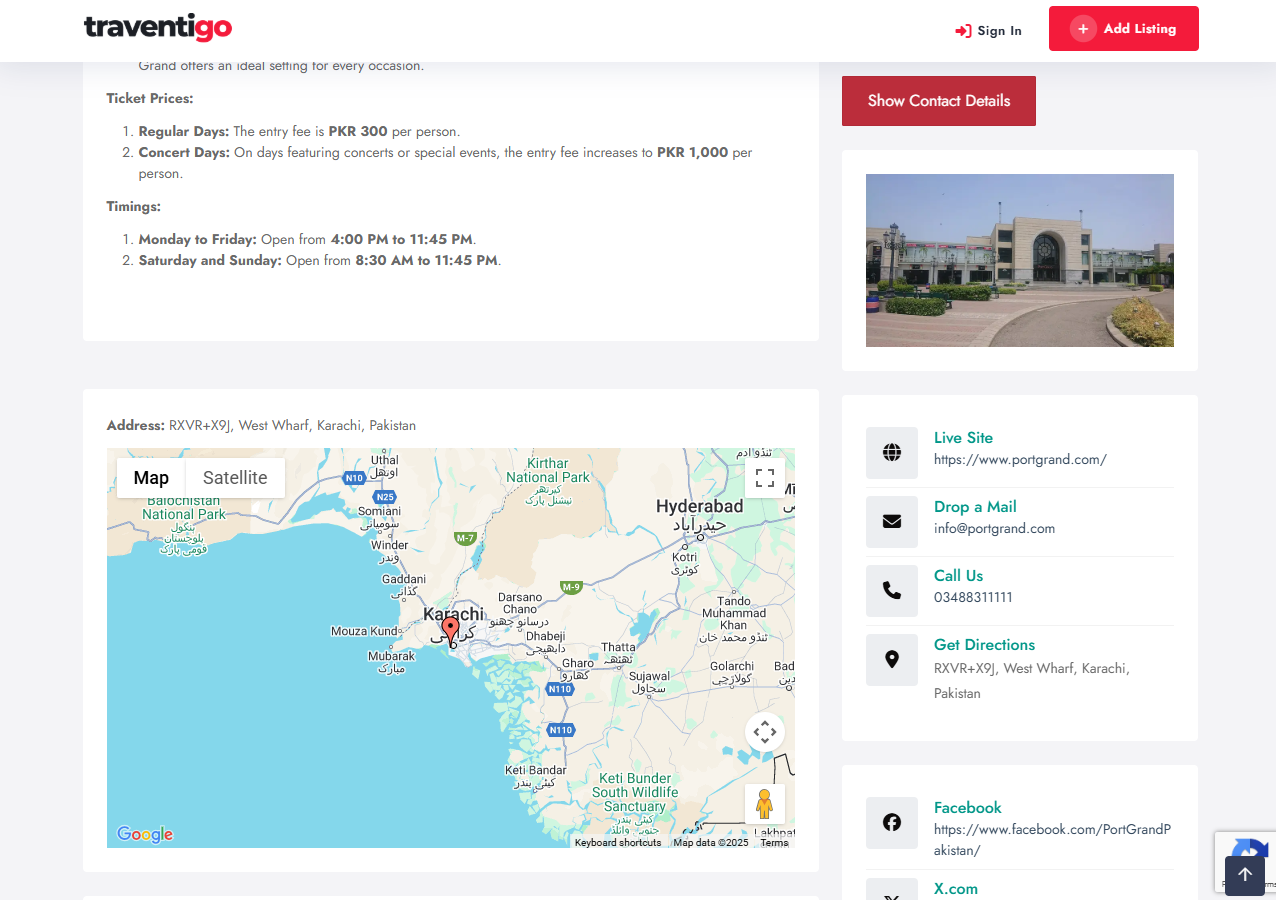Open the Live Site link
The width and height of the screenshot is (1276, 900).
click(963, 438)
